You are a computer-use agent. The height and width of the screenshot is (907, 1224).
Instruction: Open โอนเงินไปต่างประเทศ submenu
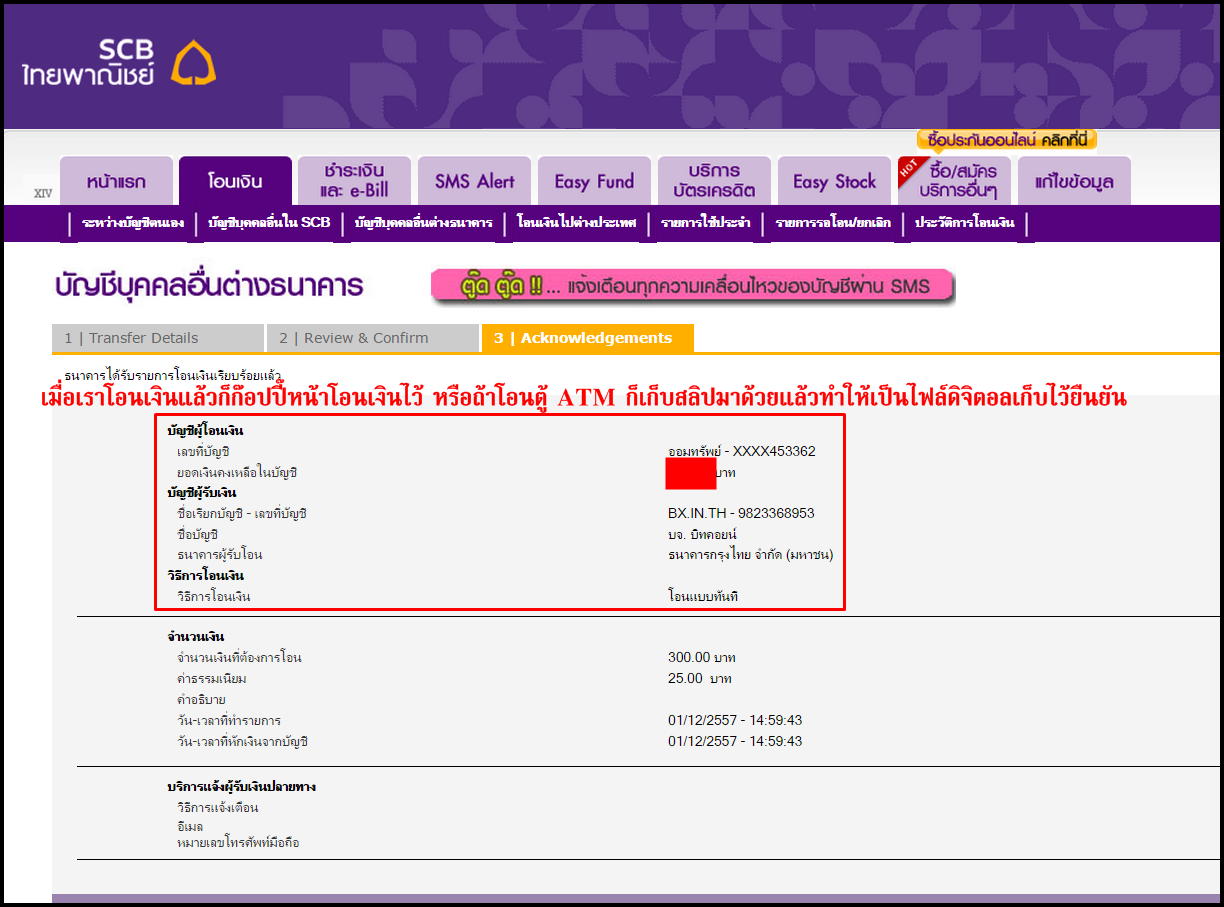[577, 223]
